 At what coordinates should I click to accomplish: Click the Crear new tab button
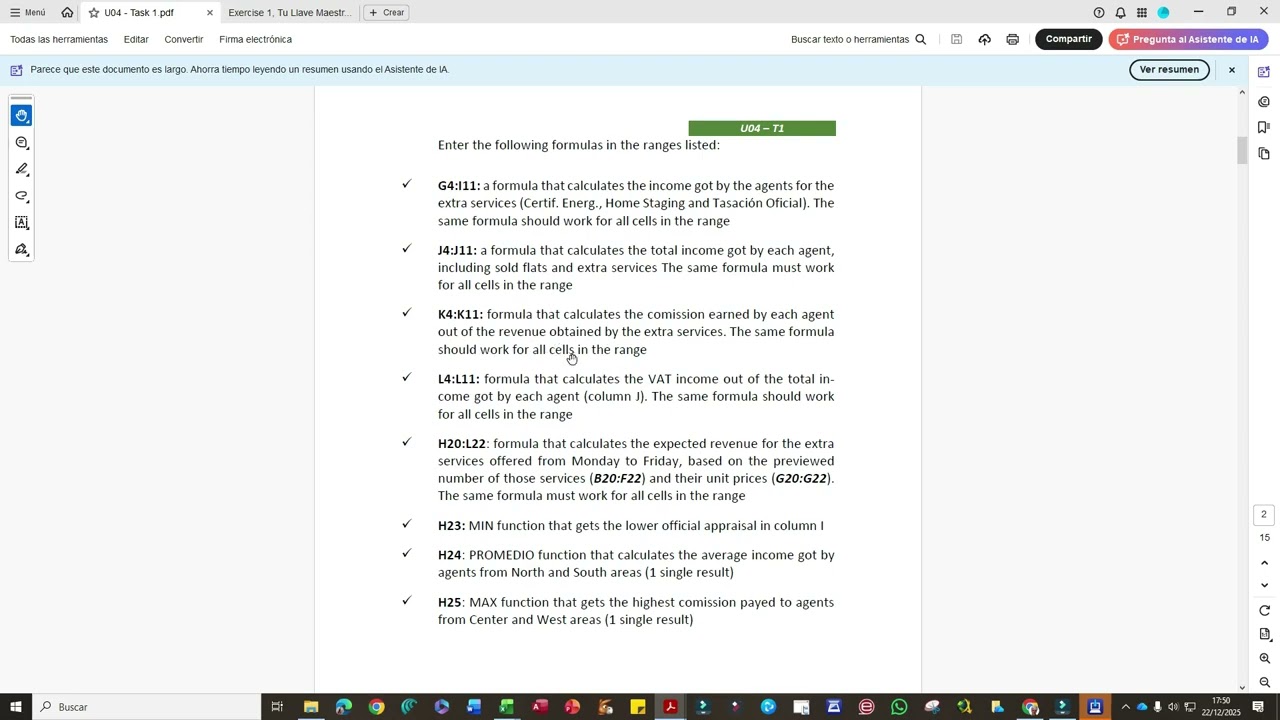tap(386, 12)
